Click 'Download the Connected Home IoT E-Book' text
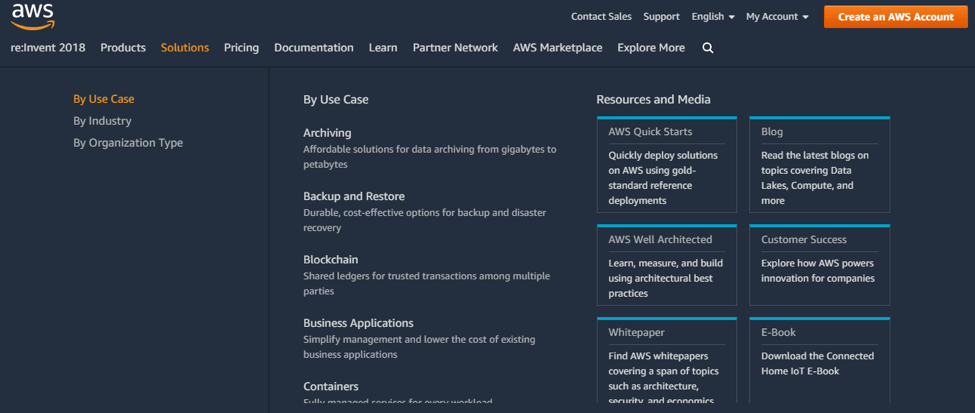975x413 pixels. coord(818,364)
